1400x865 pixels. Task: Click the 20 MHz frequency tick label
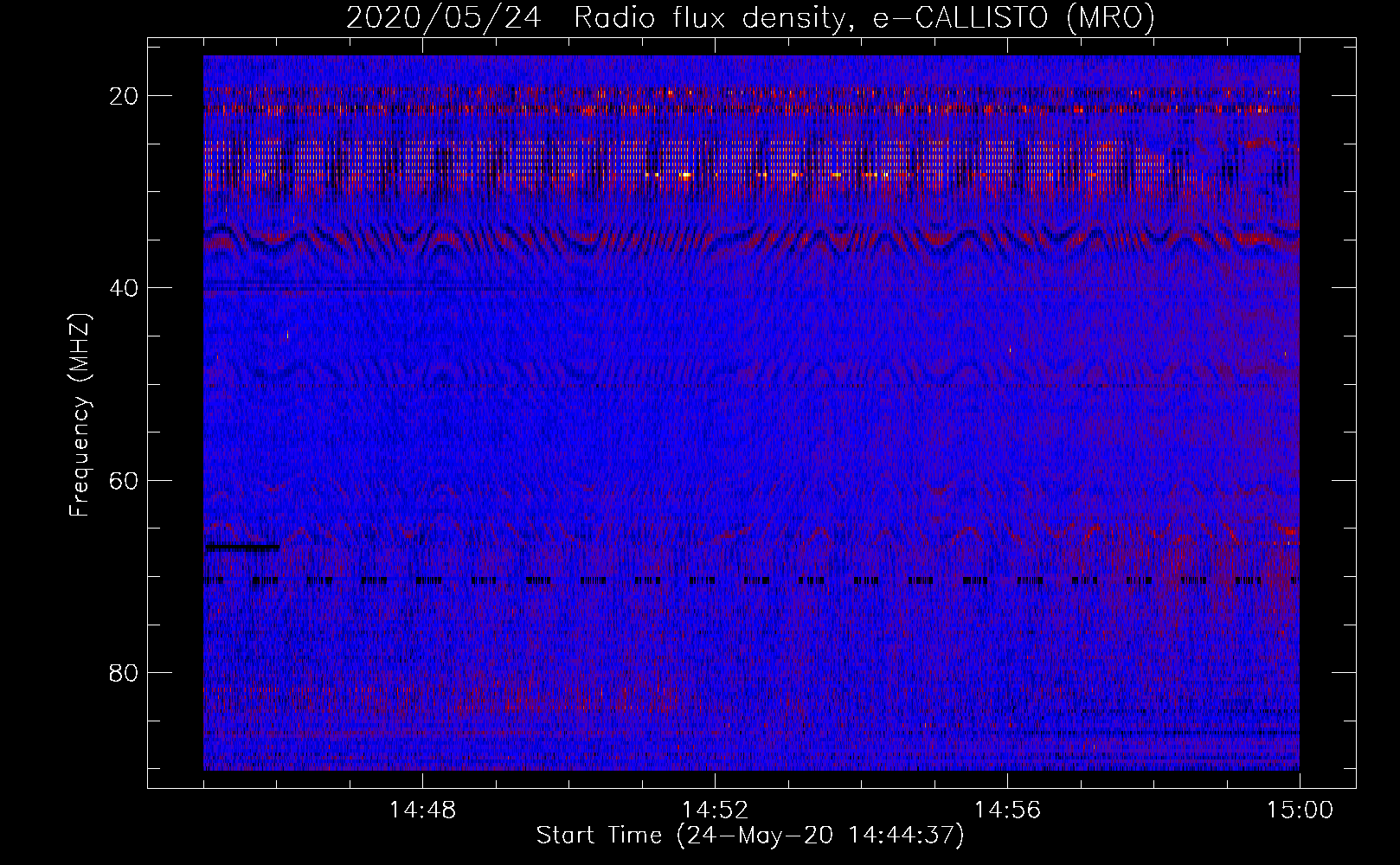tap(125, 96)
